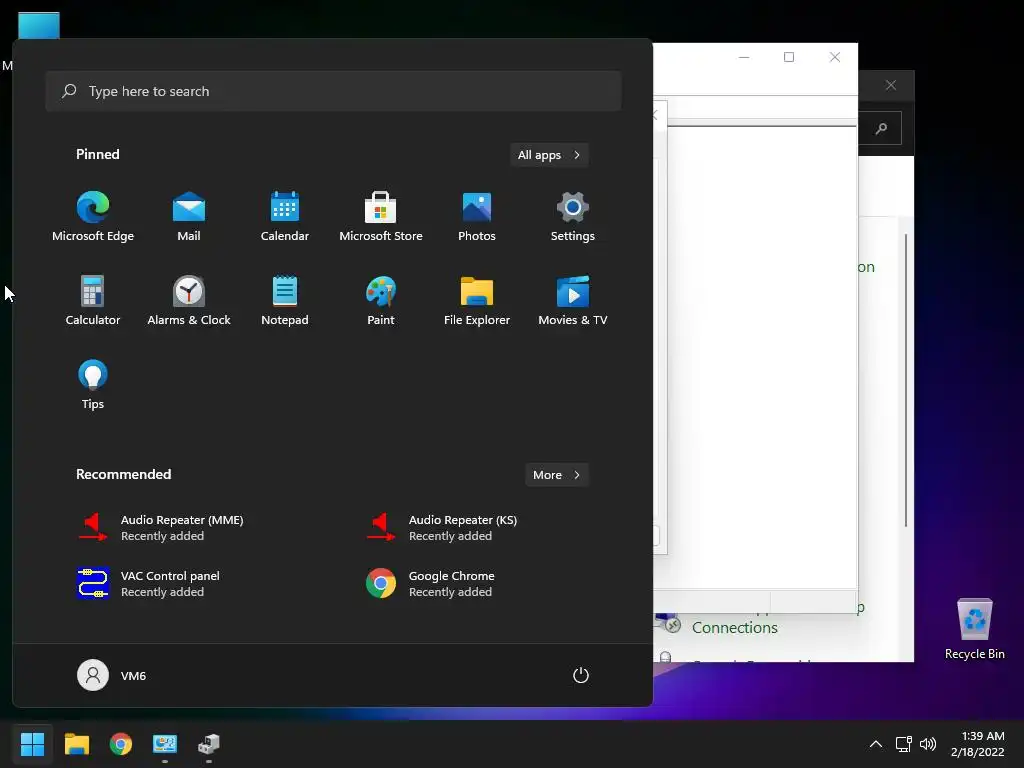The width and height of the screenshot is (1024, 768).
Task: Expand the All apps list
Action: point(549,155)
